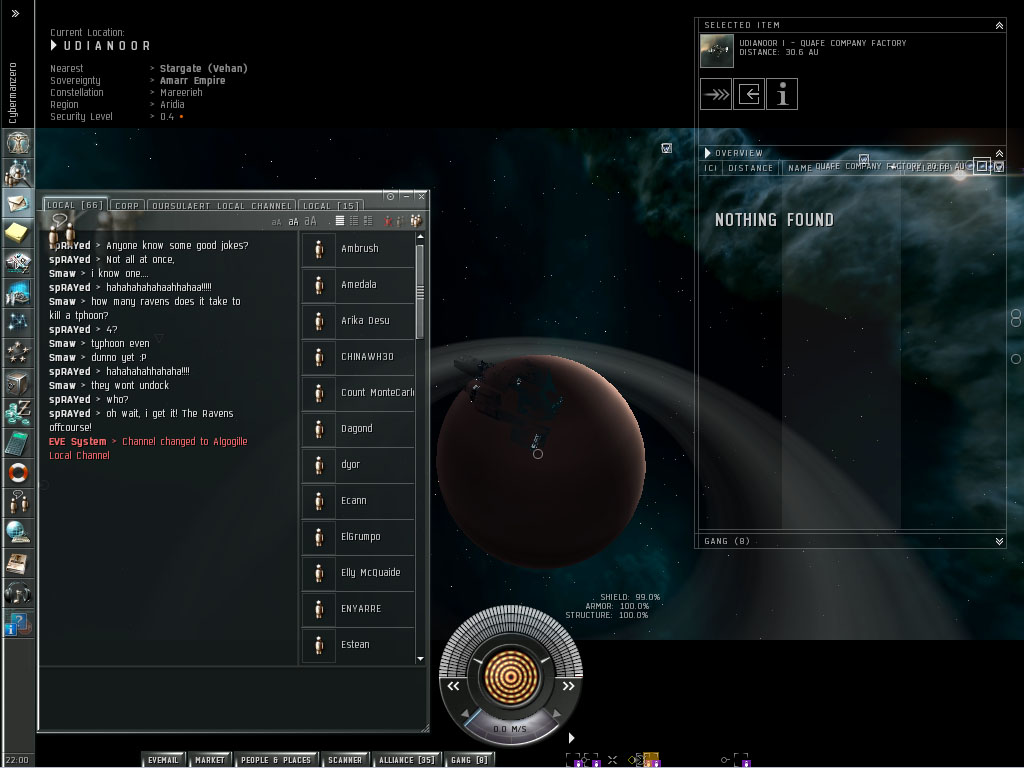This screenshot has width=1024, height=768.
Task: Open the MARKET button in bottom bar
Action: tap(210, 760)
